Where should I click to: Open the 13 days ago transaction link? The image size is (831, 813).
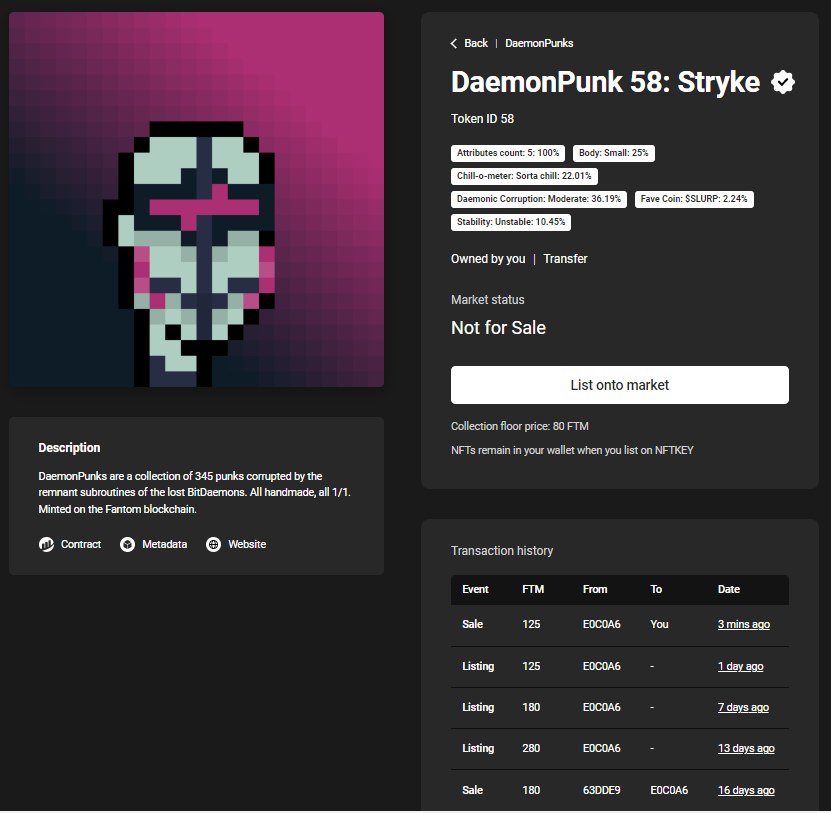[746, 748]
